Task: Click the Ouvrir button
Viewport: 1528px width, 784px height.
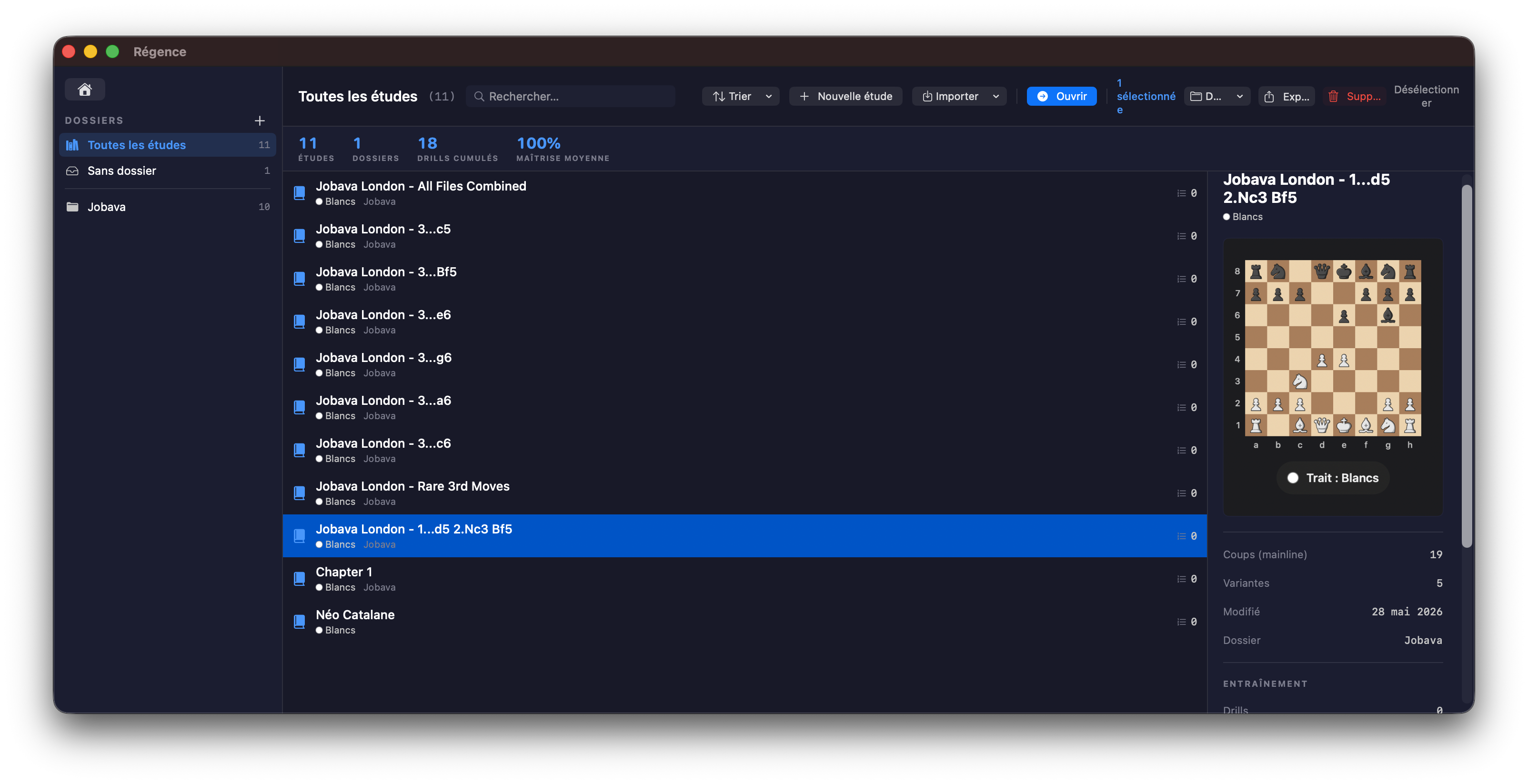Action: tap(1061, 96)
